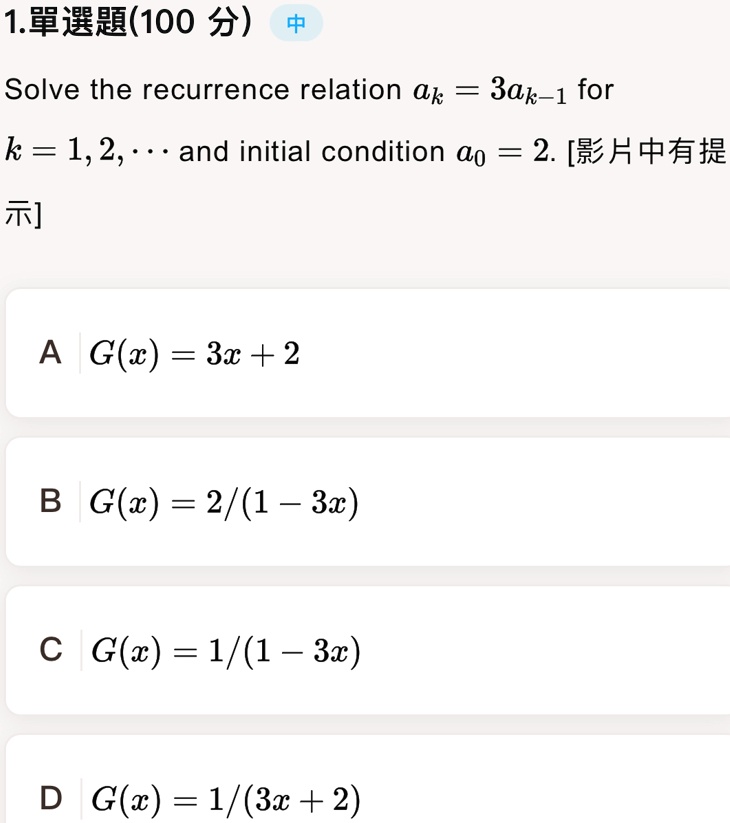Select answer option B
The height and width of the screenshot is (823, 730).
pos(367,501)
